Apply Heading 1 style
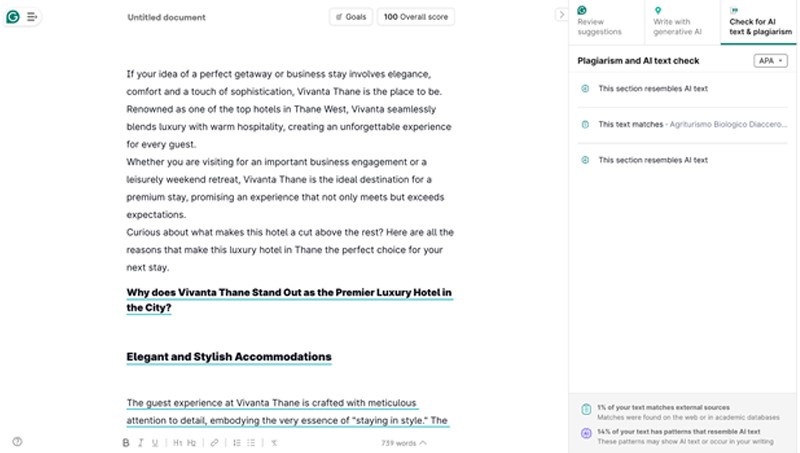 coord(177,442)
